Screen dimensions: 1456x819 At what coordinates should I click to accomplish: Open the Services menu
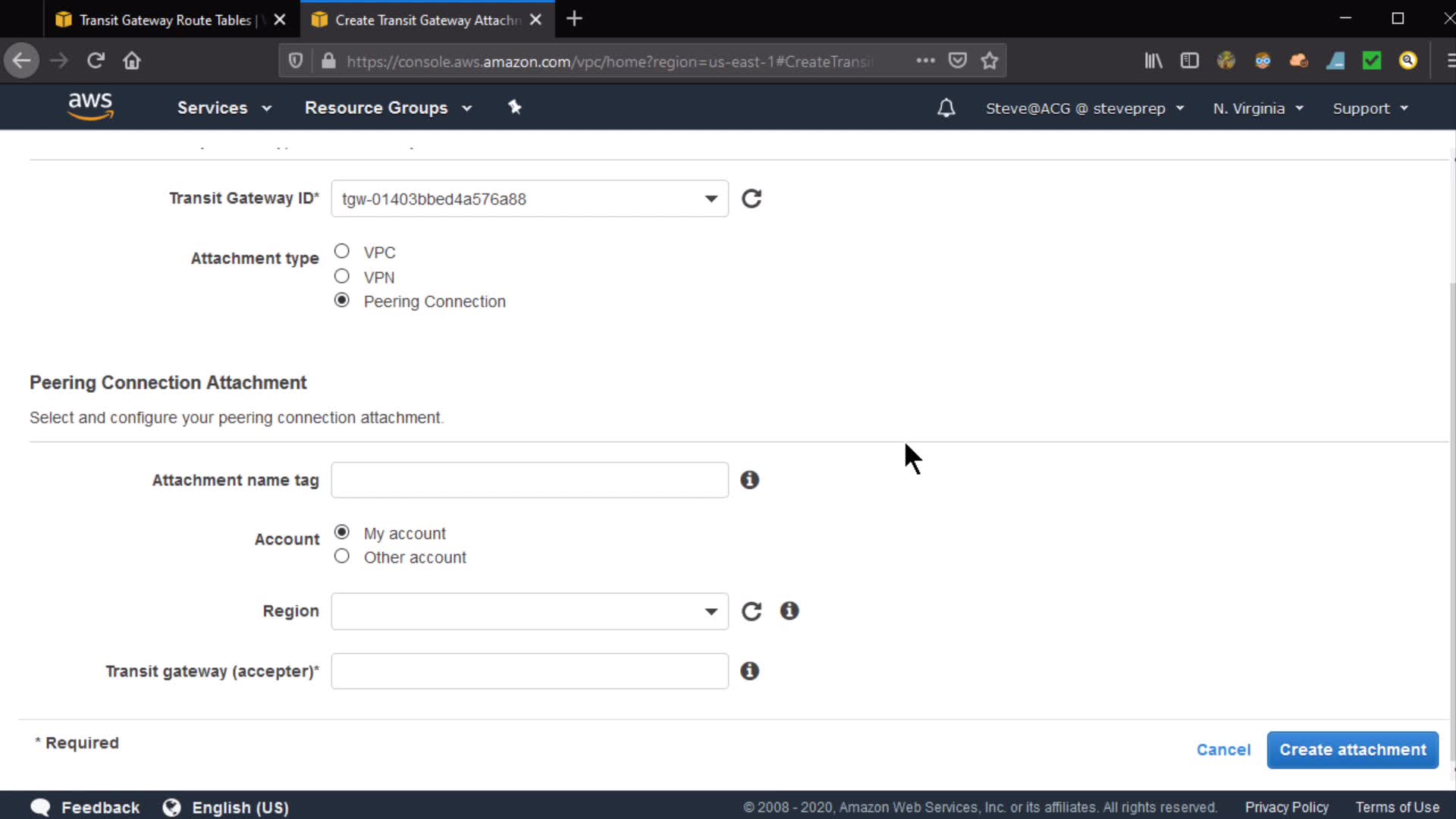tap(224, 108)
